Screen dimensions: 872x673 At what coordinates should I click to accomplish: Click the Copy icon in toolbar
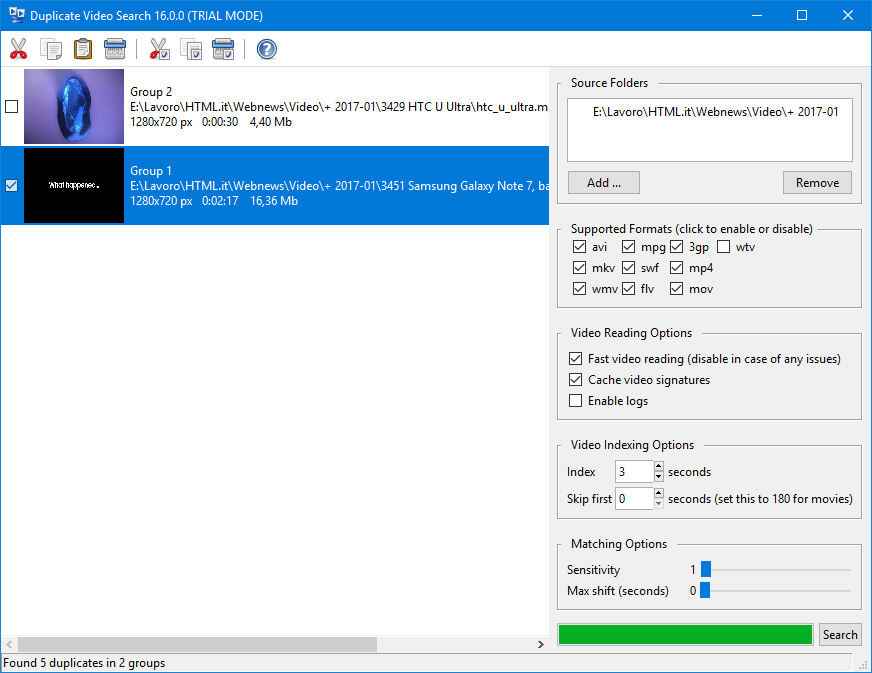[50, 49]
